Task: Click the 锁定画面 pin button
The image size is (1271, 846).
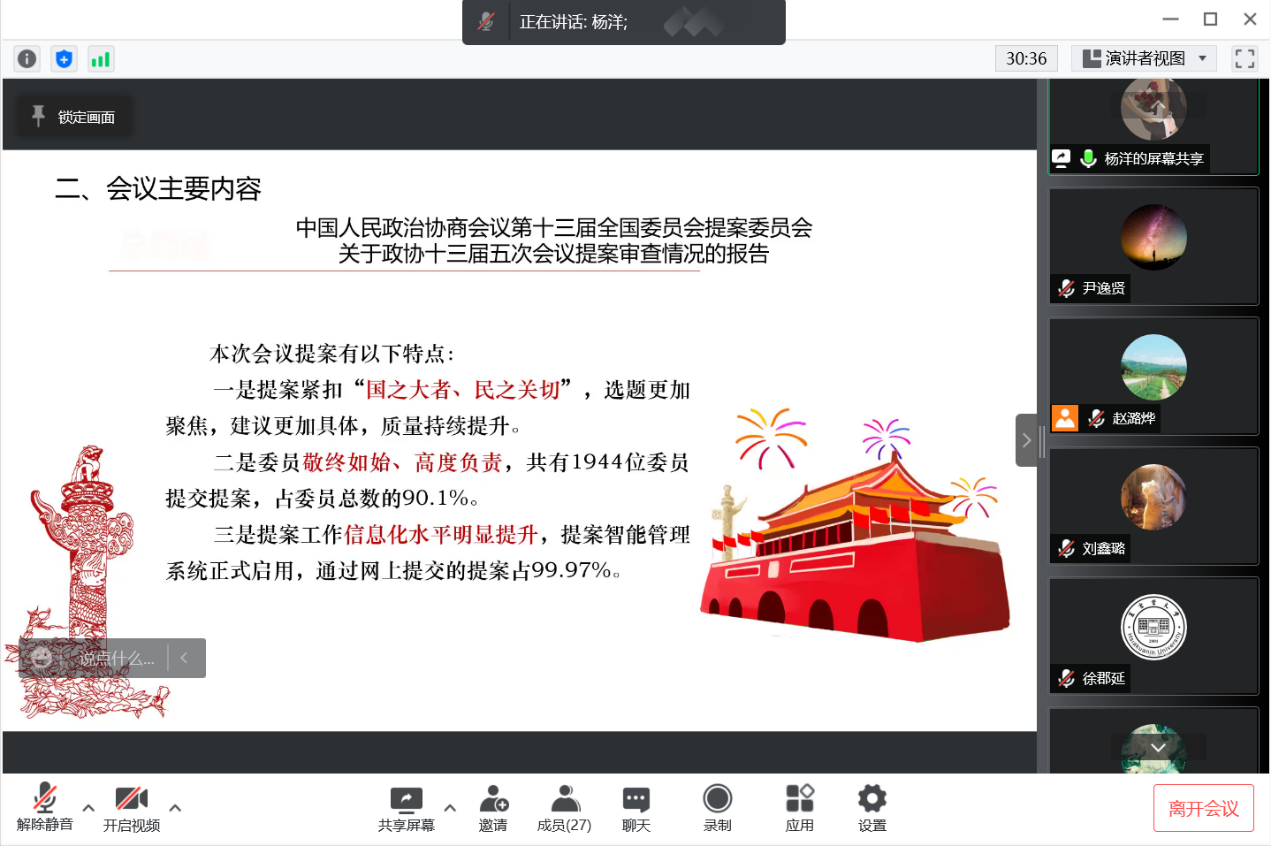Action: [74, 117]
